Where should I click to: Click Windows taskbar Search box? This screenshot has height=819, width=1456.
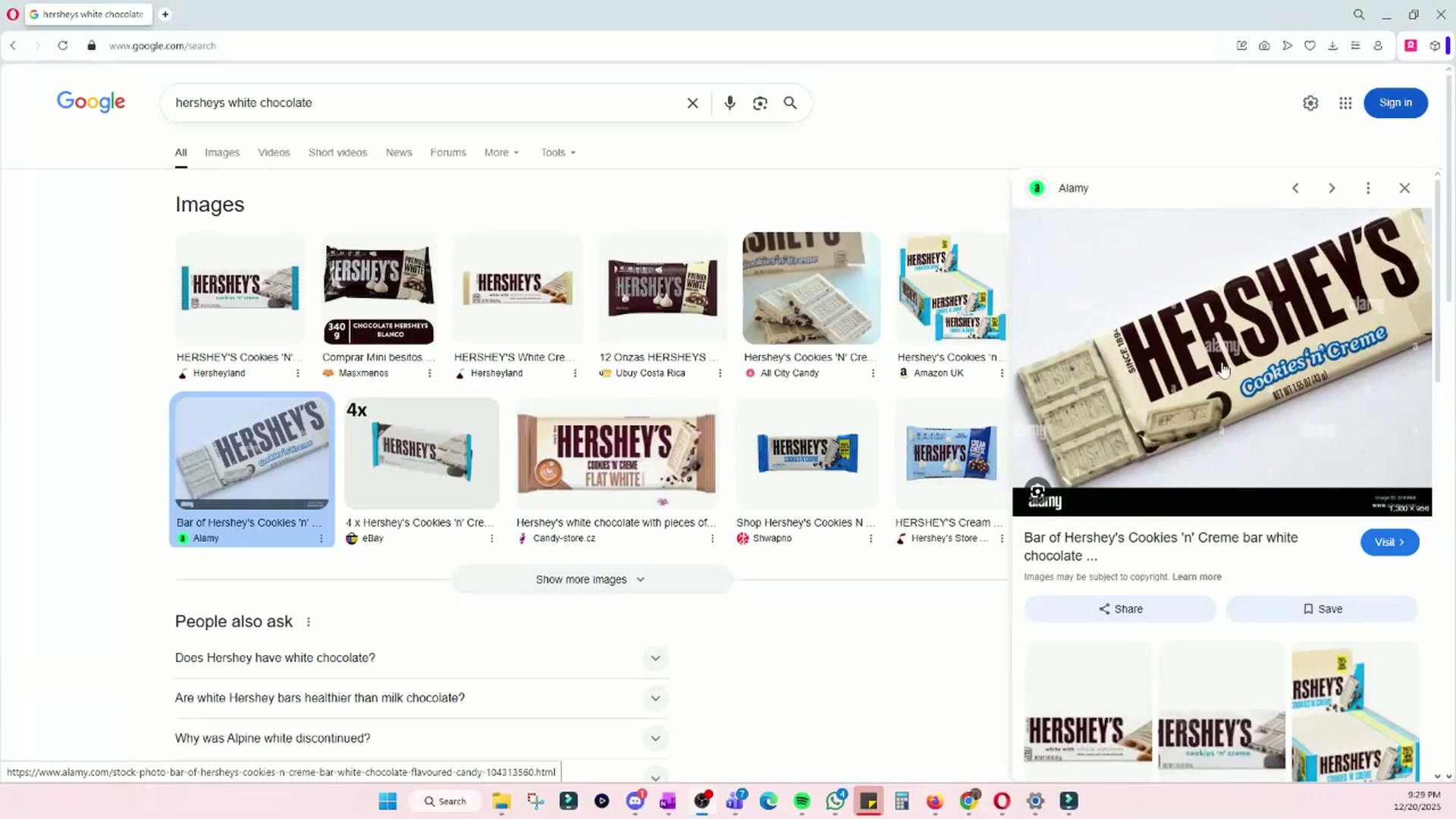[446, 802]
